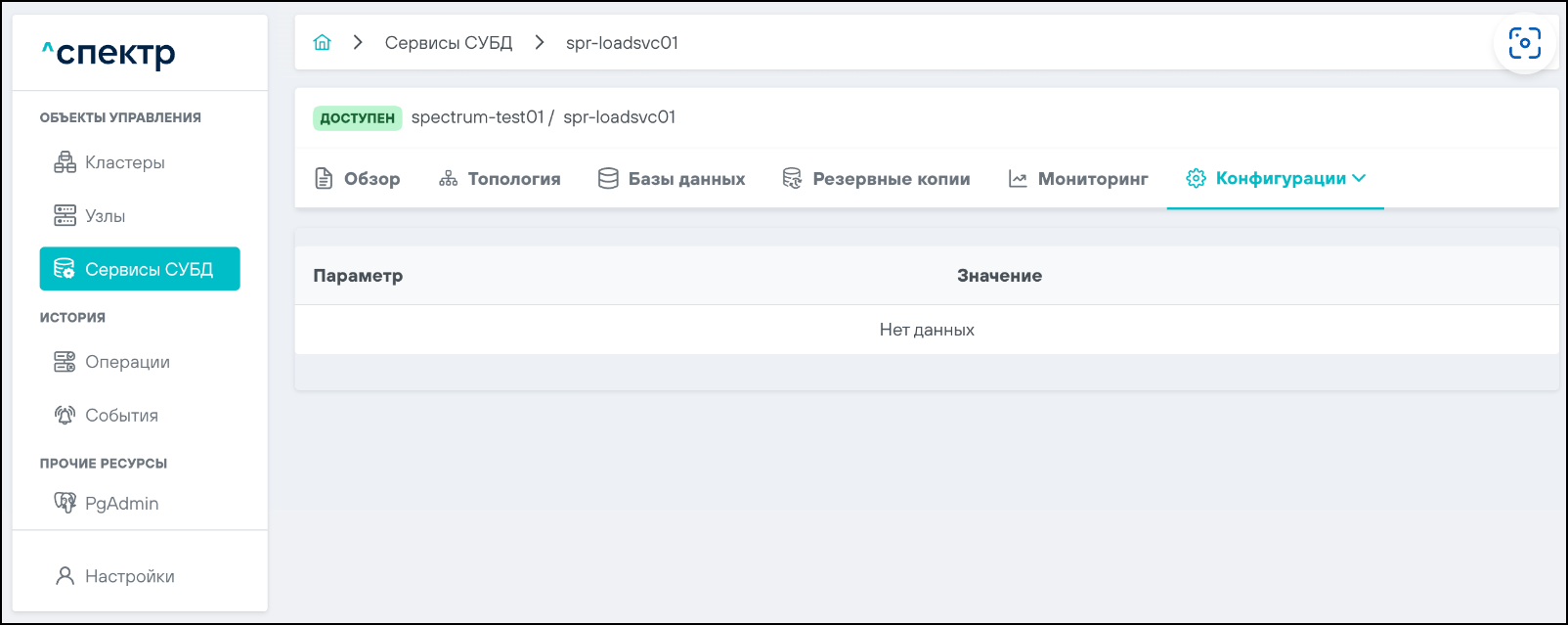Click the Операции icon in sidebar
The image size is (1568, 626).
[x=65, y=362]
